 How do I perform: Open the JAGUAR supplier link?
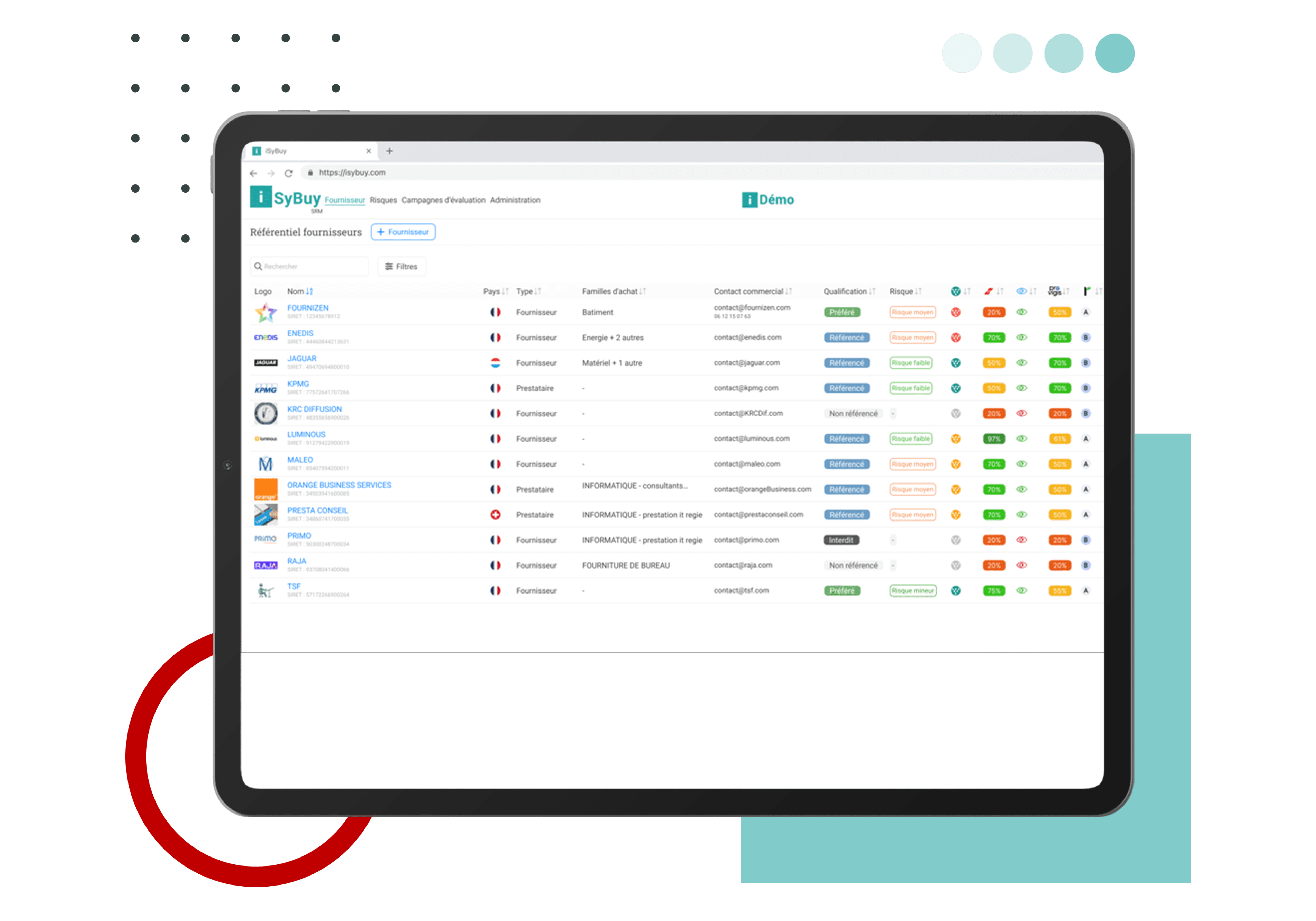301,358
